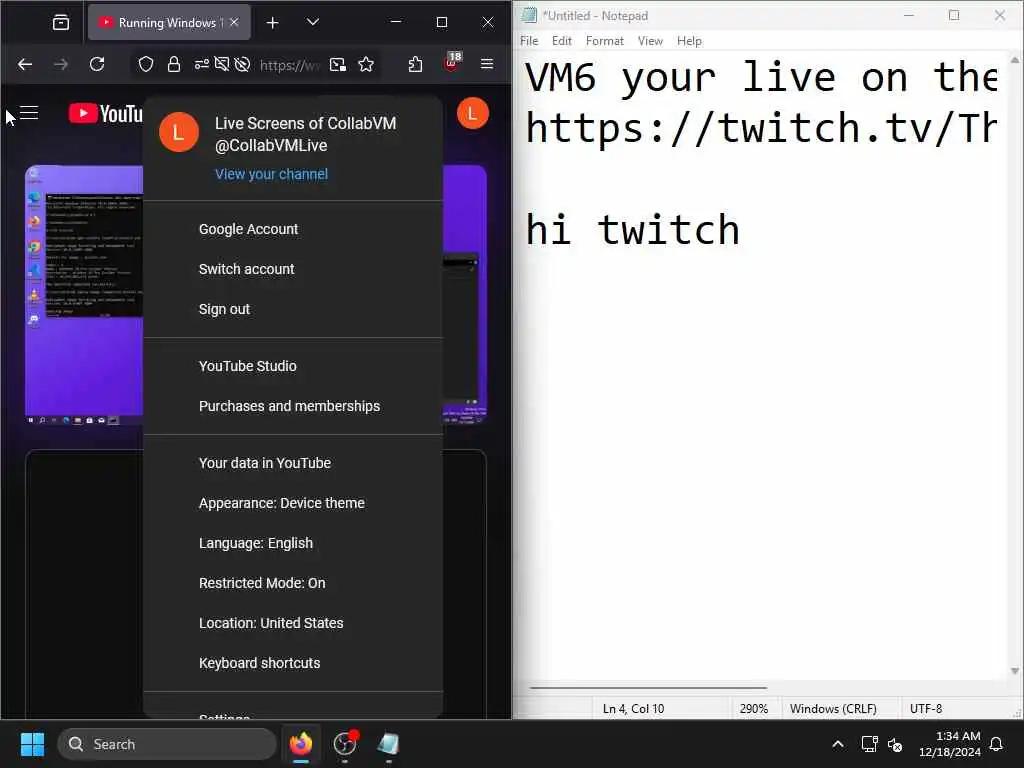Show hidden system tray icons chevron
The width and height of the screenshot is (1024, 768).
(x=838, y=744)
